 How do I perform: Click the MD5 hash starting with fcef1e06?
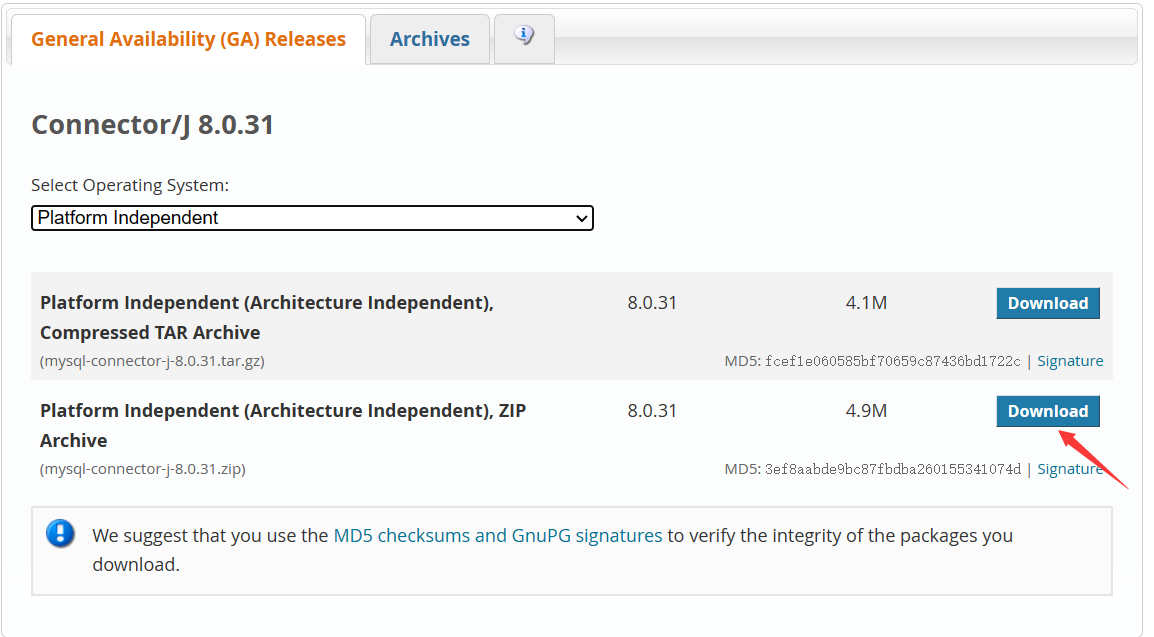893,361
